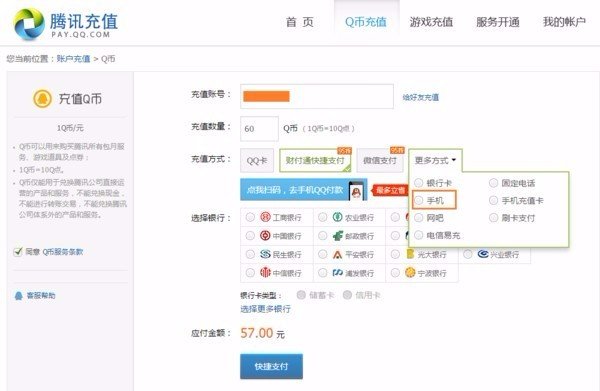Click the 兴业银行 logo icon
Screen dimensions: 600x391
click(x=483, y=254)
